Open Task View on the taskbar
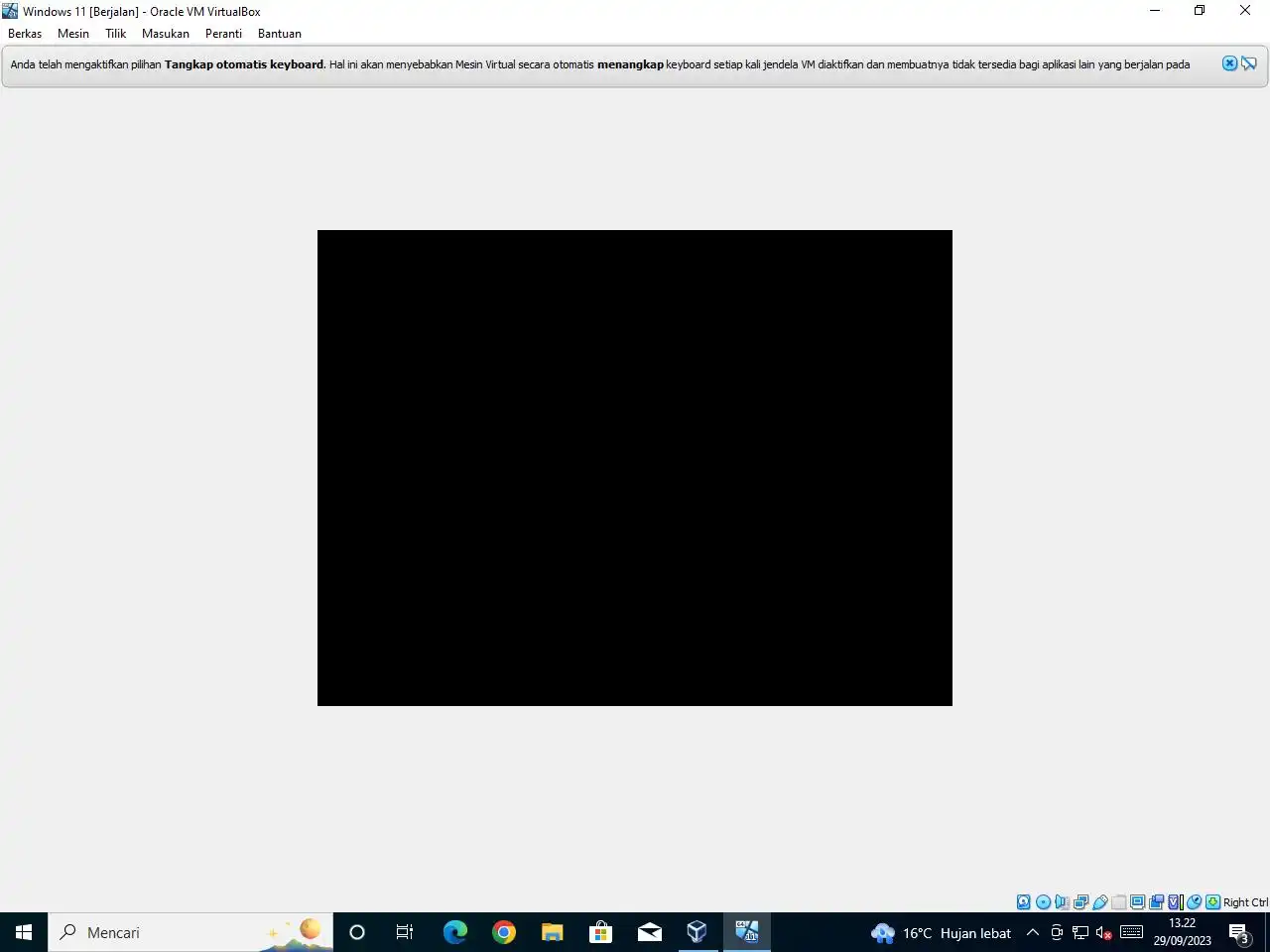1270x952 pixels. 405,932
